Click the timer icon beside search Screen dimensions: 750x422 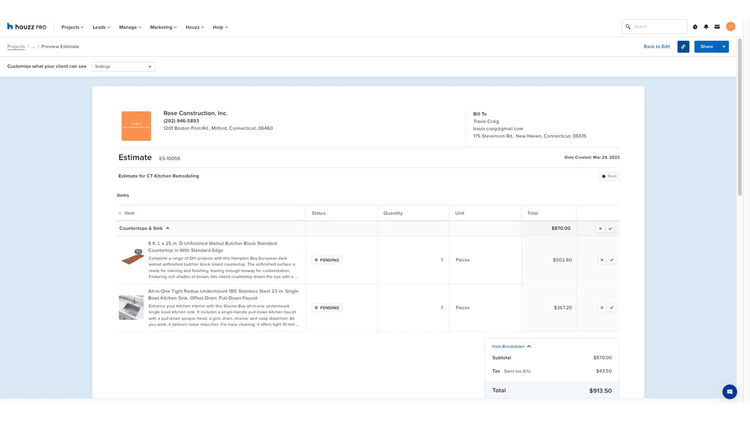(695, 27)
